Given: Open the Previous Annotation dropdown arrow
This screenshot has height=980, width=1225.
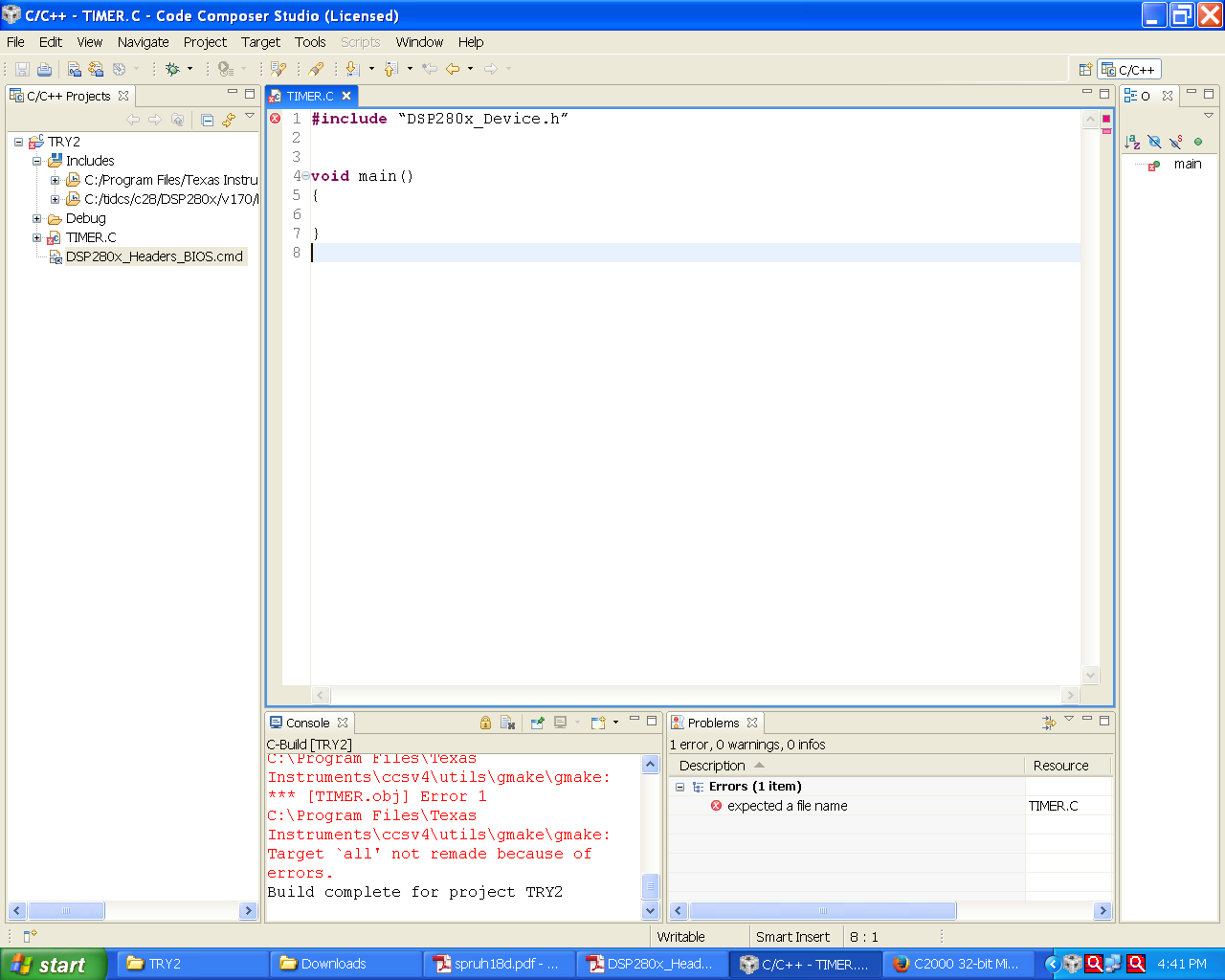Looking at the screenshot, I should (410, 69).
